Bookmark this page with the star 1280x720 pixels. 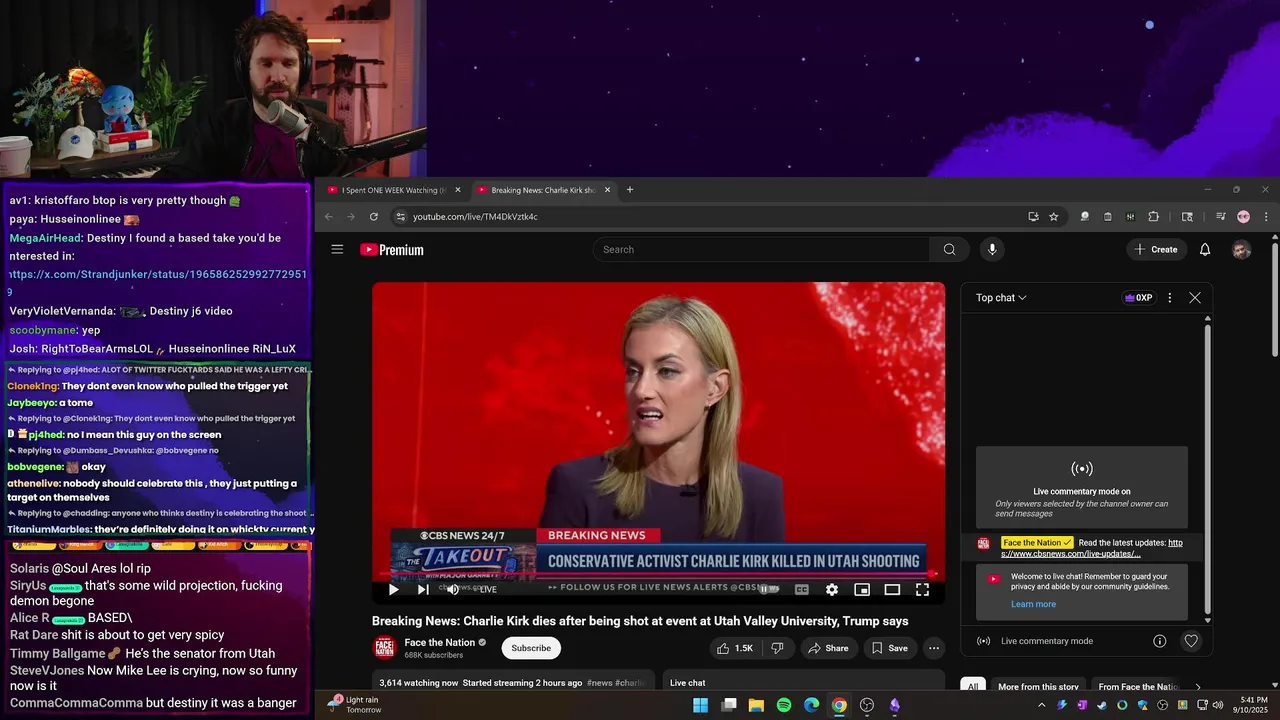point(1054,217)
